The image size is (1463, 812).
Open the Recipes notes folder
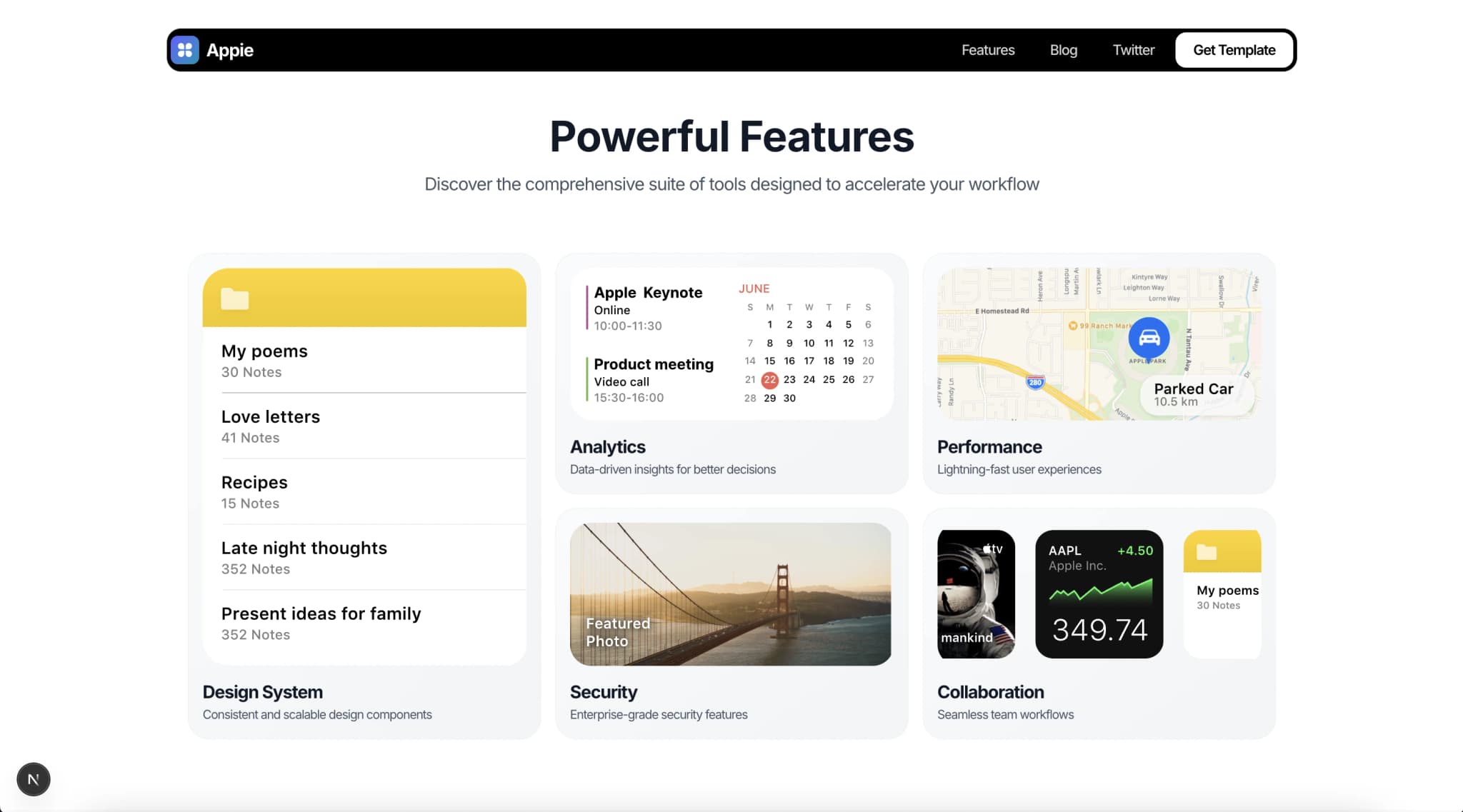254,491
